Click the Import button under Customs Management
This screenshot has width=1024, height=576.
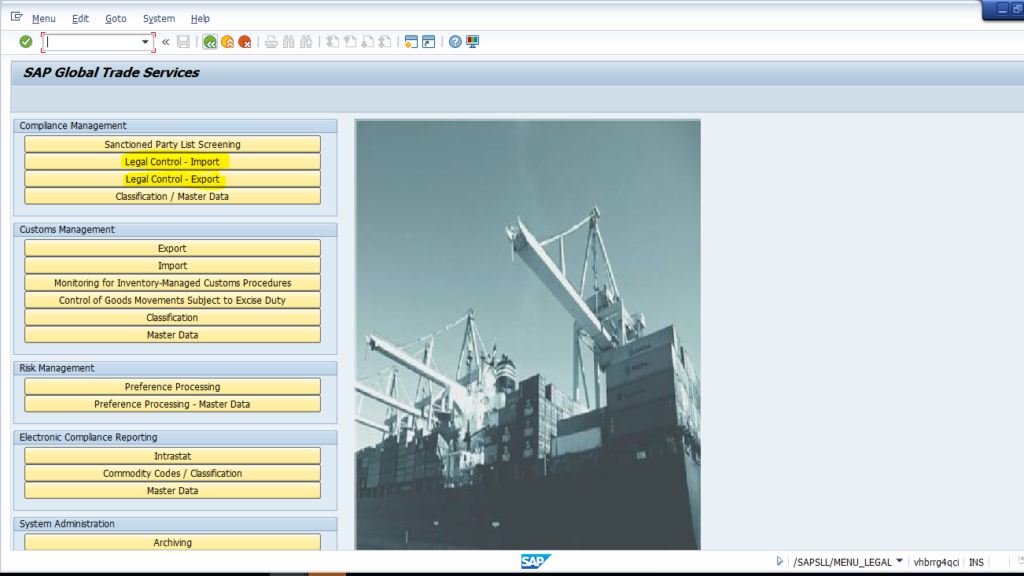click(172, 265)
